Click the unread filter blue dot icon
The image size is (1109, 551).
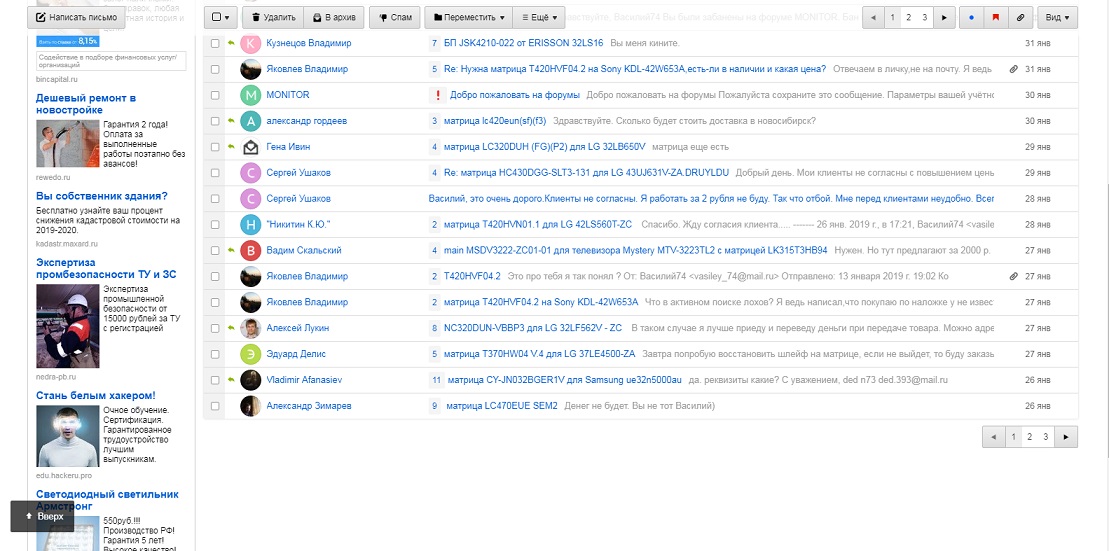[x=972, y=18]
